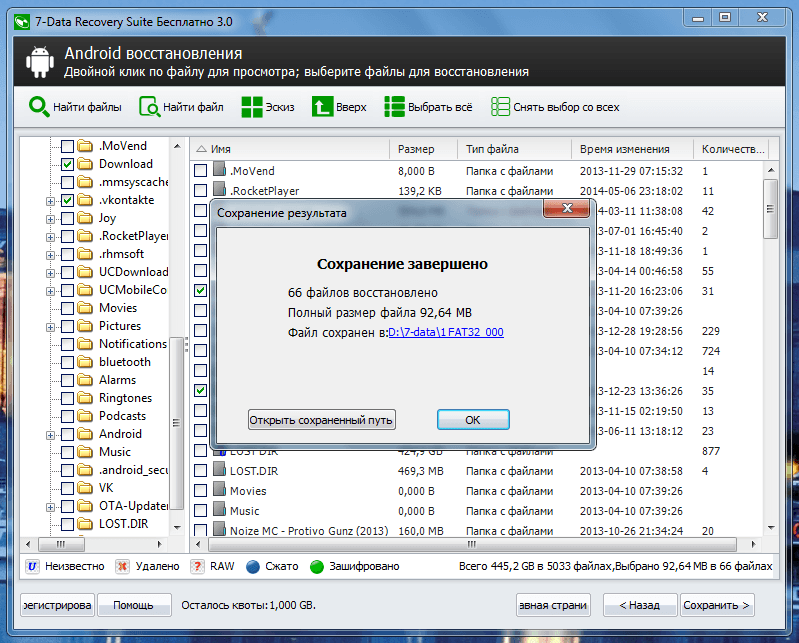
Task: Expand the .vkontakte tree node
Action: (x=50, y=201)
